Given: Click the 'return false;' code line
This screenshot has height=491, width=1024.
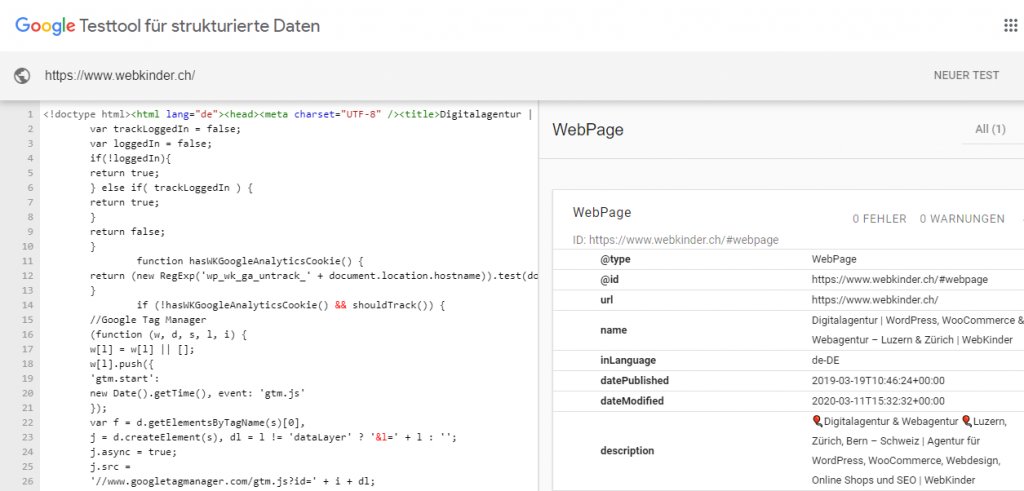Looking at the screenshot, I should tap(127, 231).
